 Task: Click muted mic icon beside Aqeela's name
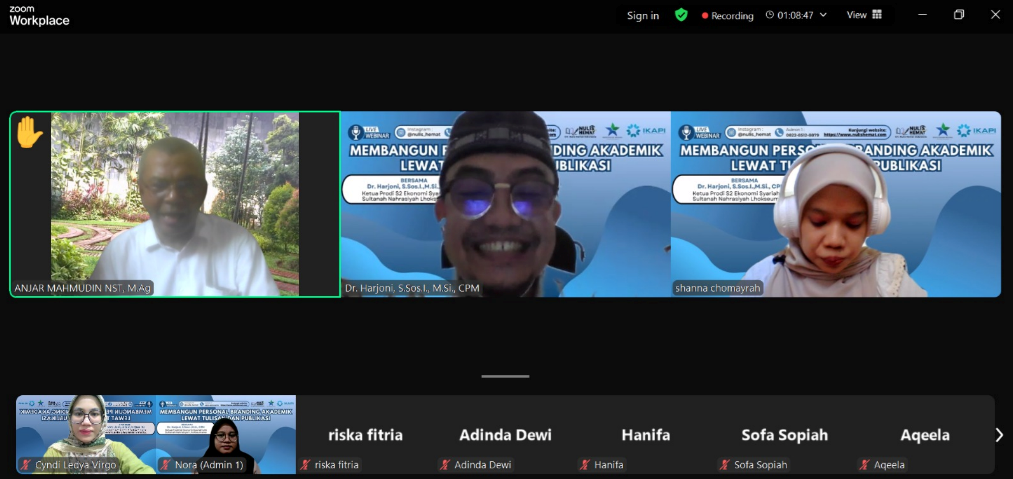(865, 465)
